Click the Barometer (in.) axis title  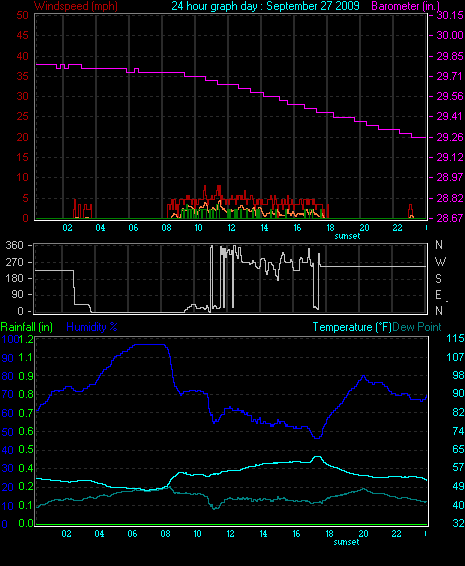[x=406, y=6]
